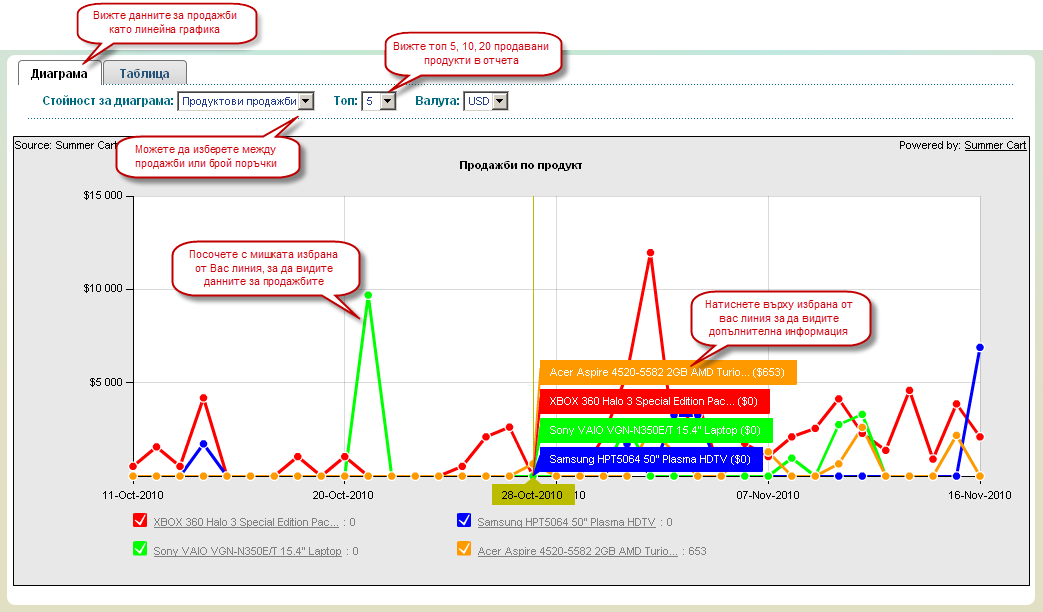This screenshot has height=612, width=1043.
Task: Click the blue Samsung HPT5064 ($0) tooltip
Action: tap(650, 459)
